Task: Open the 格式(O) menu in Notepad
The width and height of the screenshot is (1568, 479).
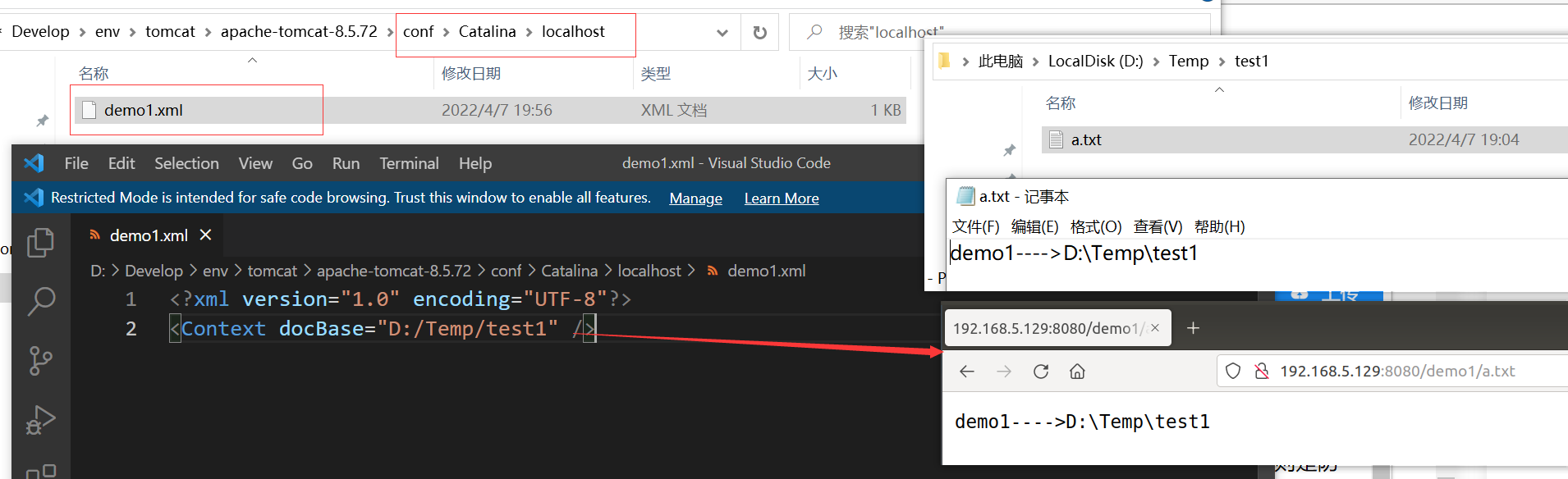Action: (1096, 226)
